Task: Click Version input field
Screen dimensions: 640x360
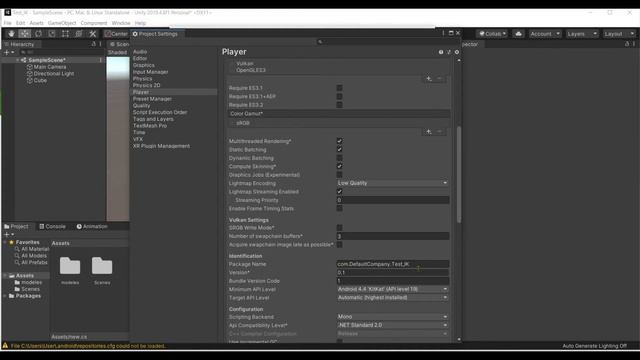Action: [x=393, y=273]
